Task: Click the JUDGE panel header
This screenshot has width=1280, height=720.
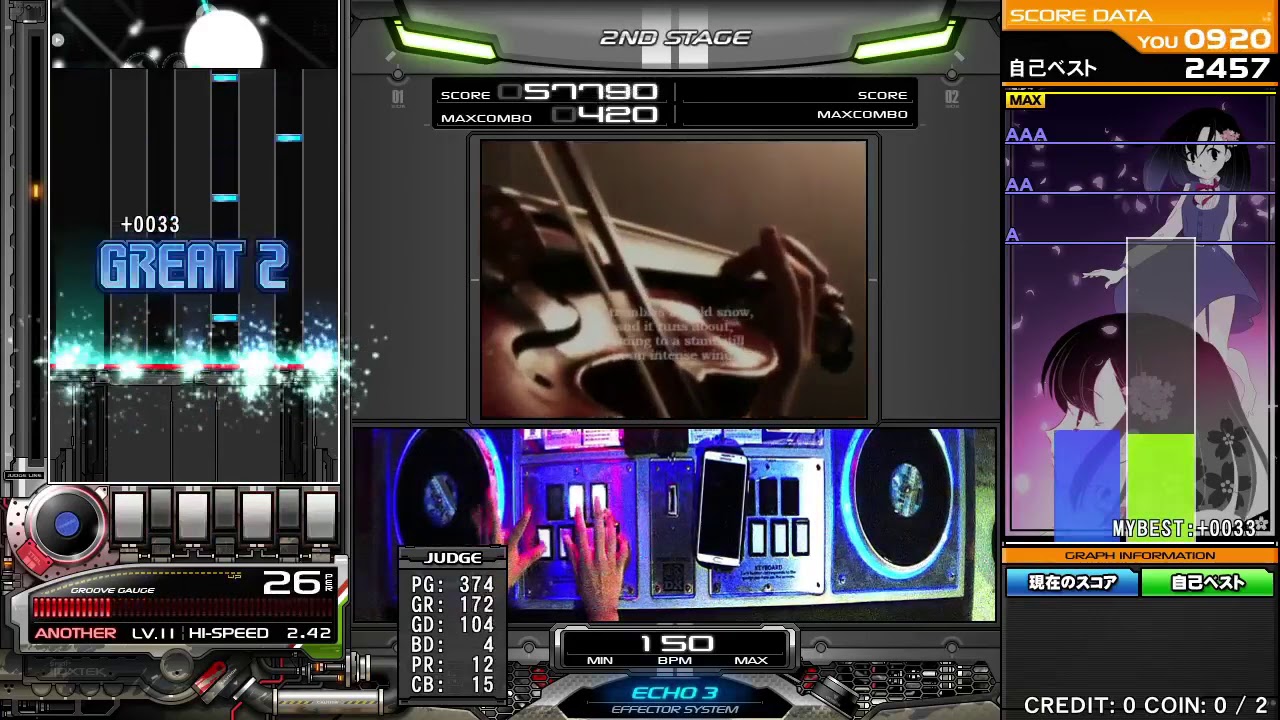Action: 453,558
